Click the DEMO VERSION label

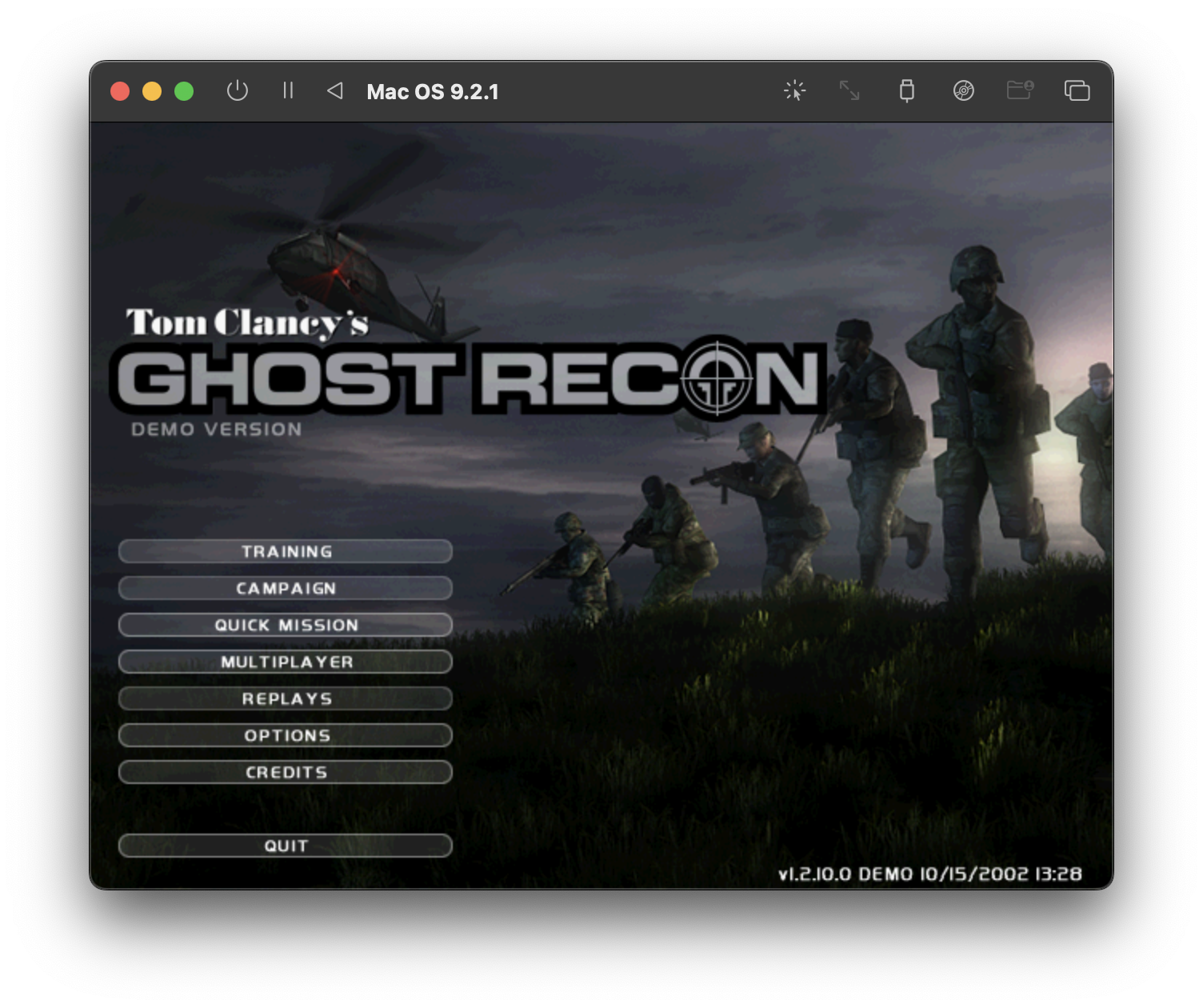(216, 430)
